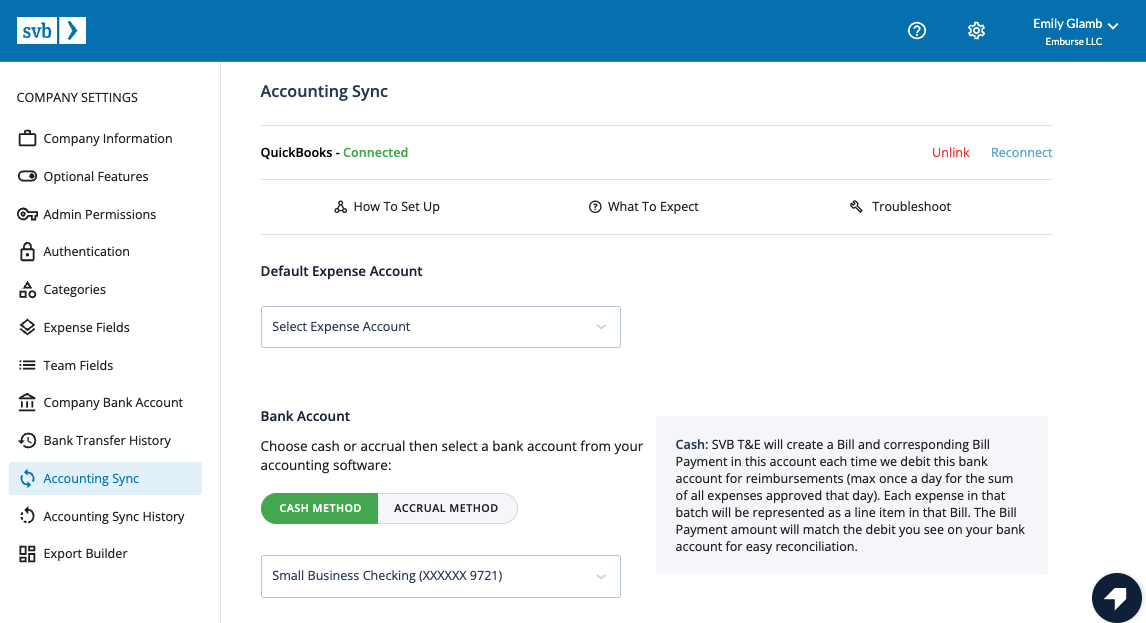
Task: Click the Export Builder grid icon
Action: [x=27, y=554]
